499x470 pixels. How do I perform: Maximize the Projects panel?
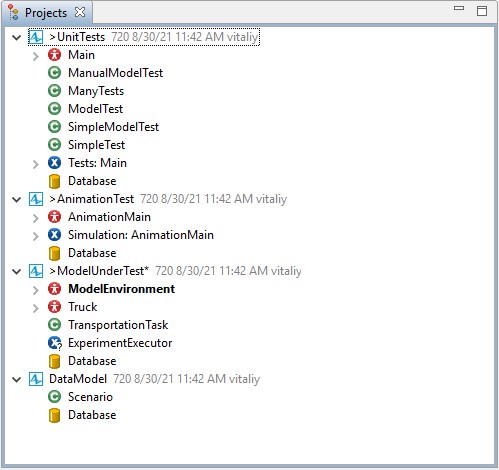click(x=482, y=11)
